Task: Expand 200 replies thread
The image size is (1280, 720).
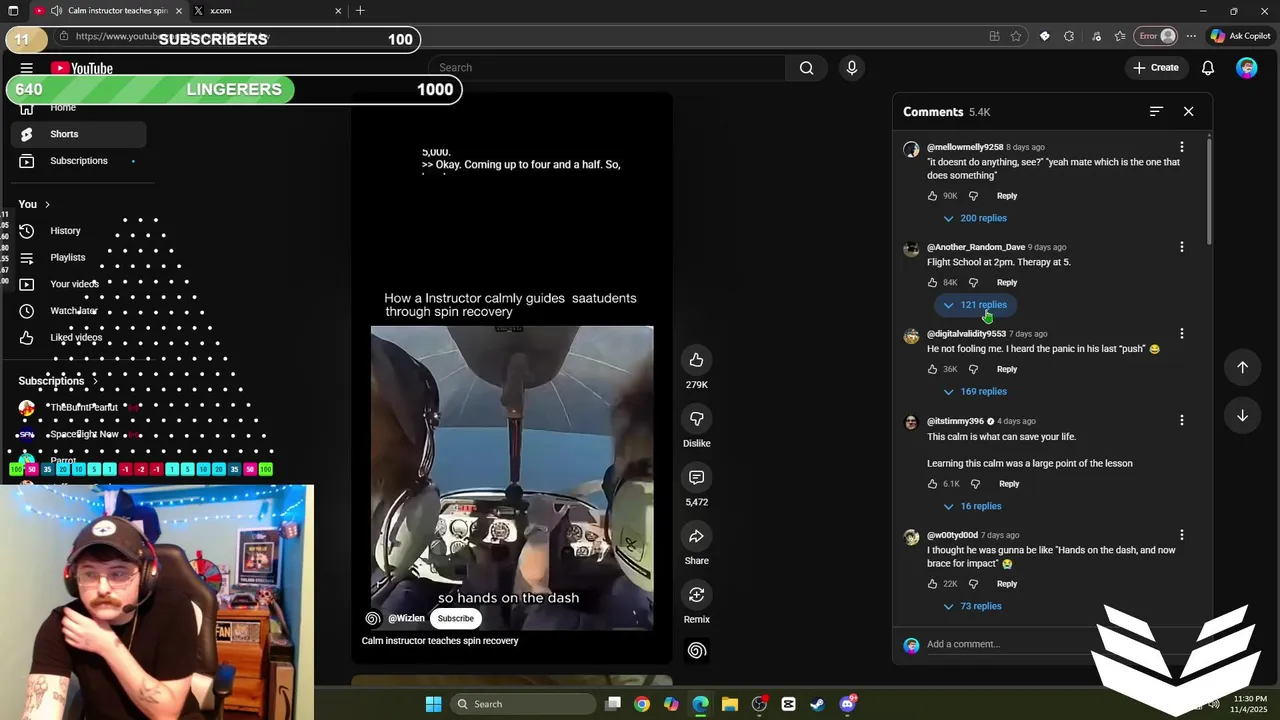Action: 975,218
